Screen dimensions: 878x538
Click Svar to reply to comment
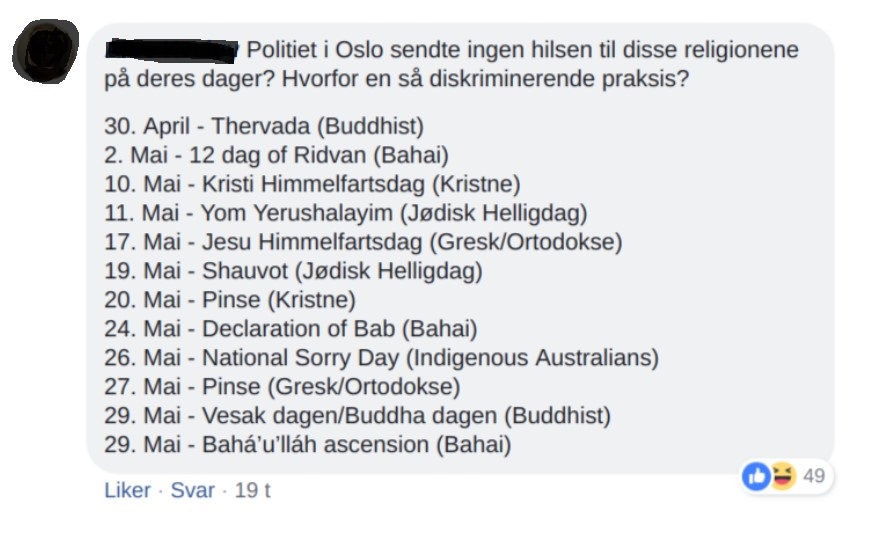192,491
